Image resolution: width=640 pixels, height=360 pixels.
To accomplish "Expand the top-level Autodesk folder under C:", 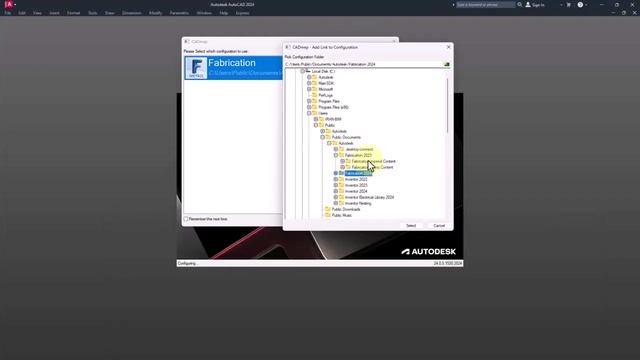I will [309, 77].
